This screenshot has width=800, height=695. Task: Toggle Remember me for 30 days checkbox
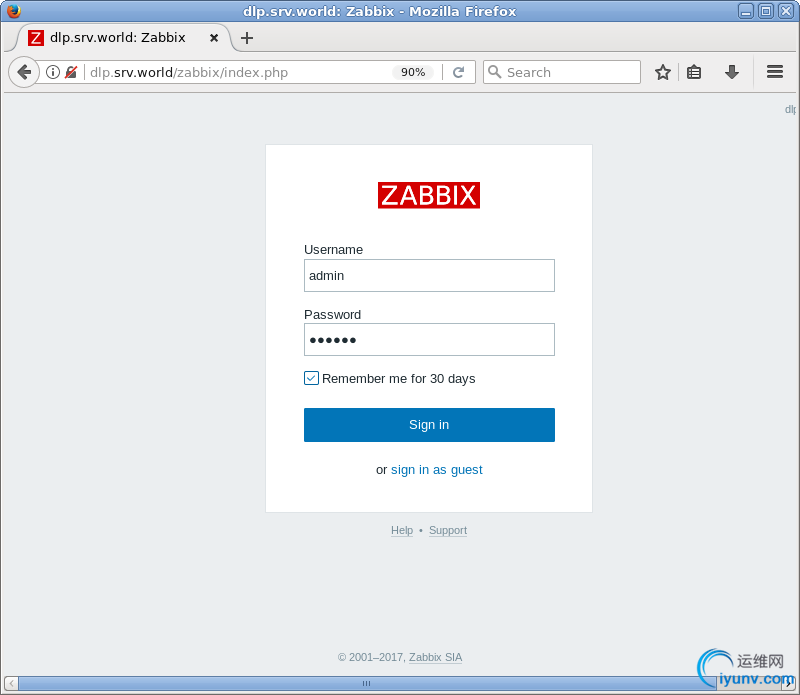pyautogui.click(x=311, y=378)
